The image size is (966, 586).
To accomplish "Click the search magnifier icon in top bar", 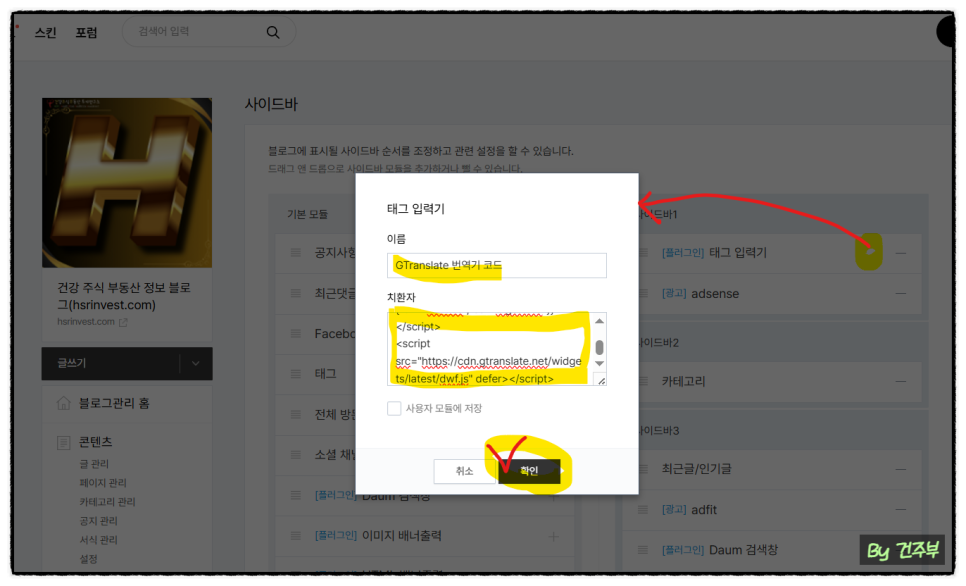I will pyautogui.click(x=273, y=32).
